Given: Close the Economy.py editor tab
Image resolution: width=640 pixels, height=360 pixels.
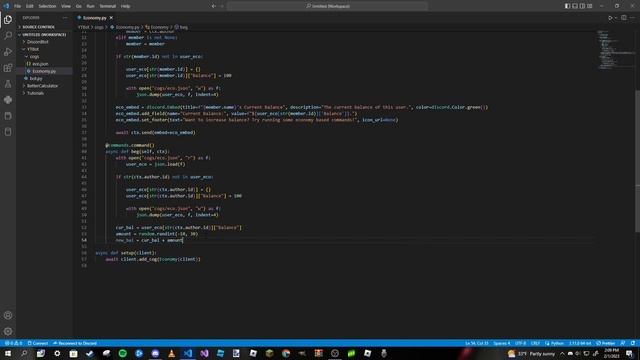Looking at the screenshot, I should tap(111, 18).
